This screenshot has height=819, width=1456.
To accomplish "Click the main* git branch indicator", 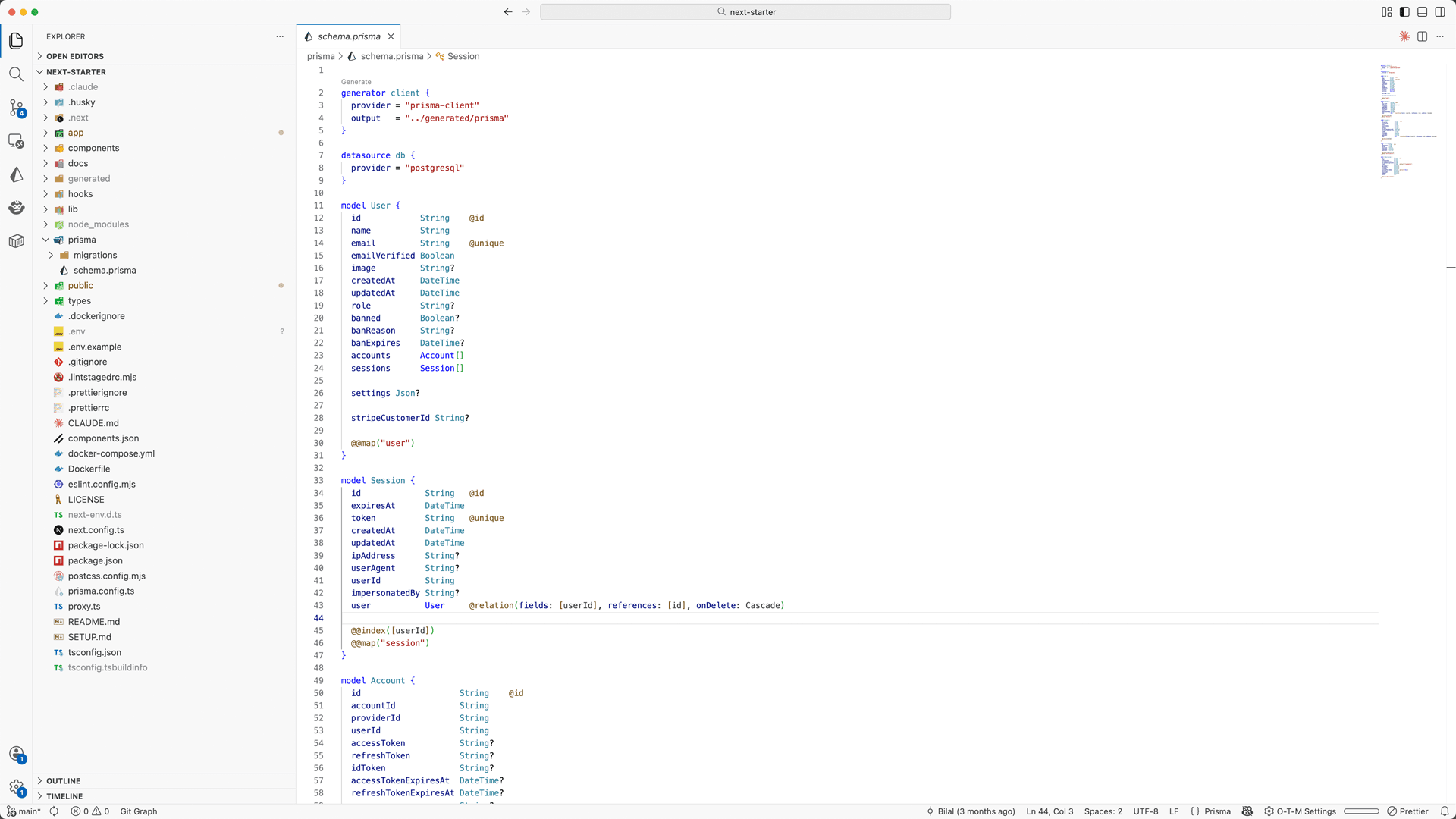I will pyautogui.click(x=24, y=811).
